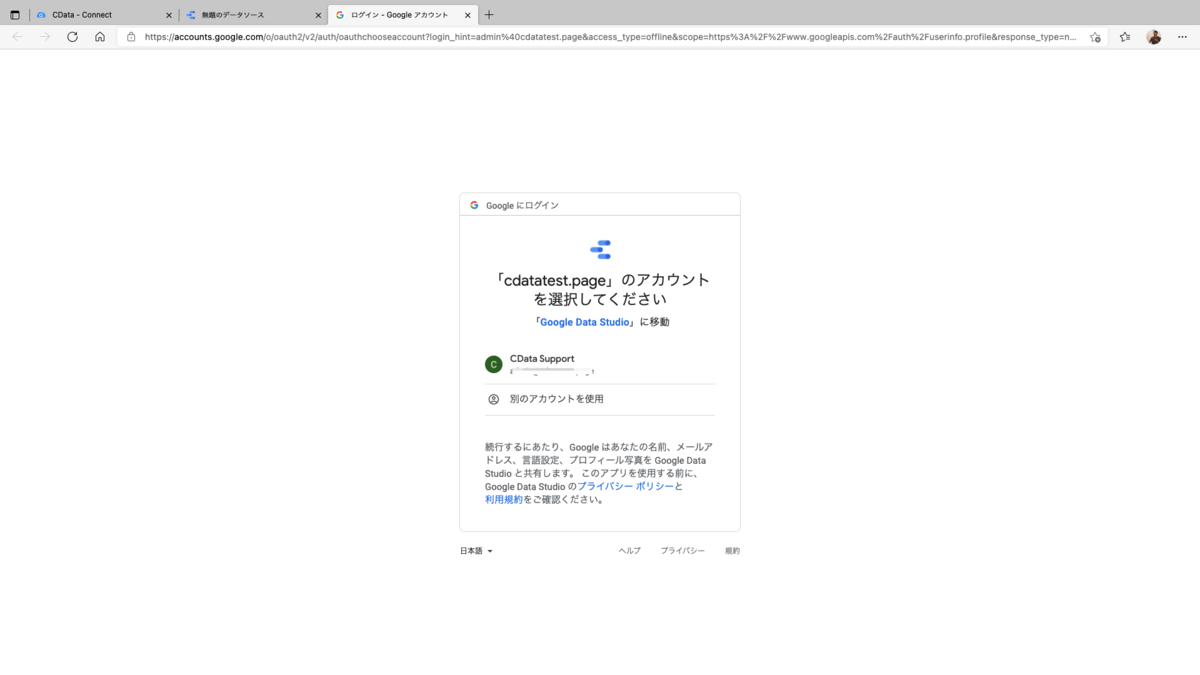The height and width of the screenshot is (675, 1200).
Task: Select the ログイン - Google アカウント tab
Action: coord(403,15)
